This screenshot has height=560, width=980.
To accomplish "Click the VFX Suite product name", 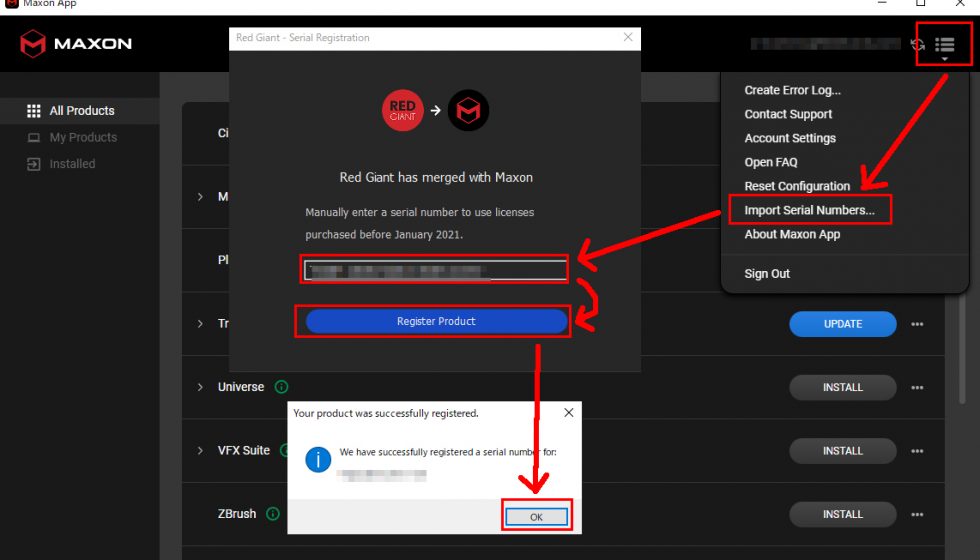I will click(244, 451).
